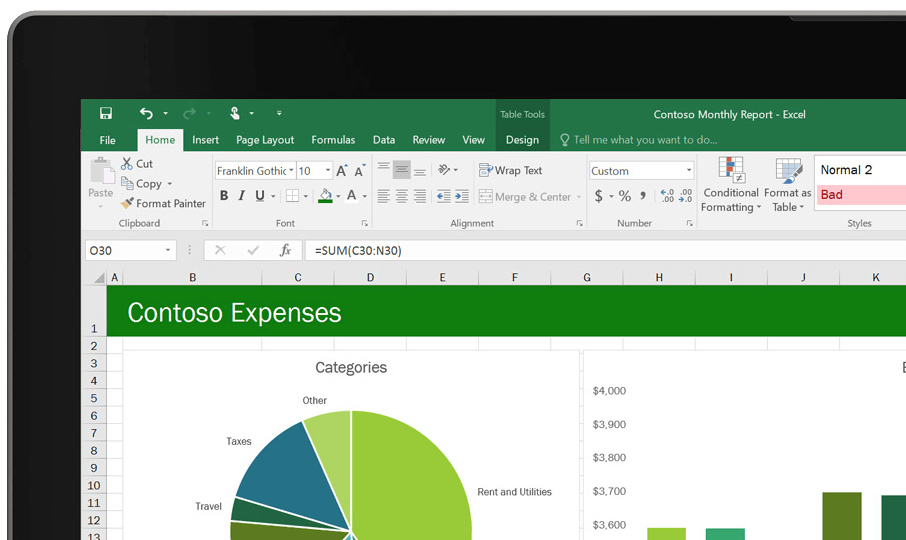
Task: Go to the Formulas tab
Action: coord(333,140)
